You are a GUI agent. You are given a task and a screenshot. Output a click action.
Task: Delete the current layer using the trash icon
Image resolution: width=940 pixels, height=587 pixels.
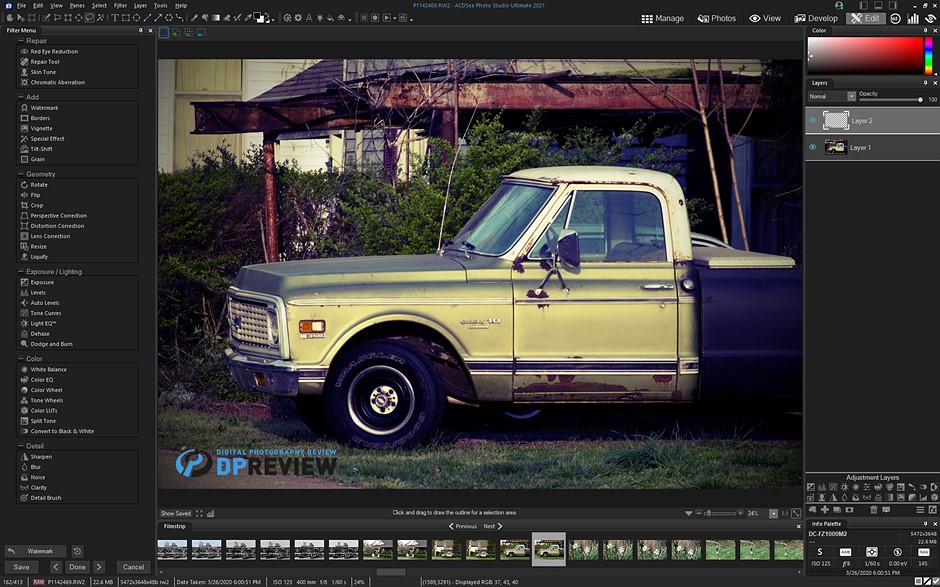[874, 510]
